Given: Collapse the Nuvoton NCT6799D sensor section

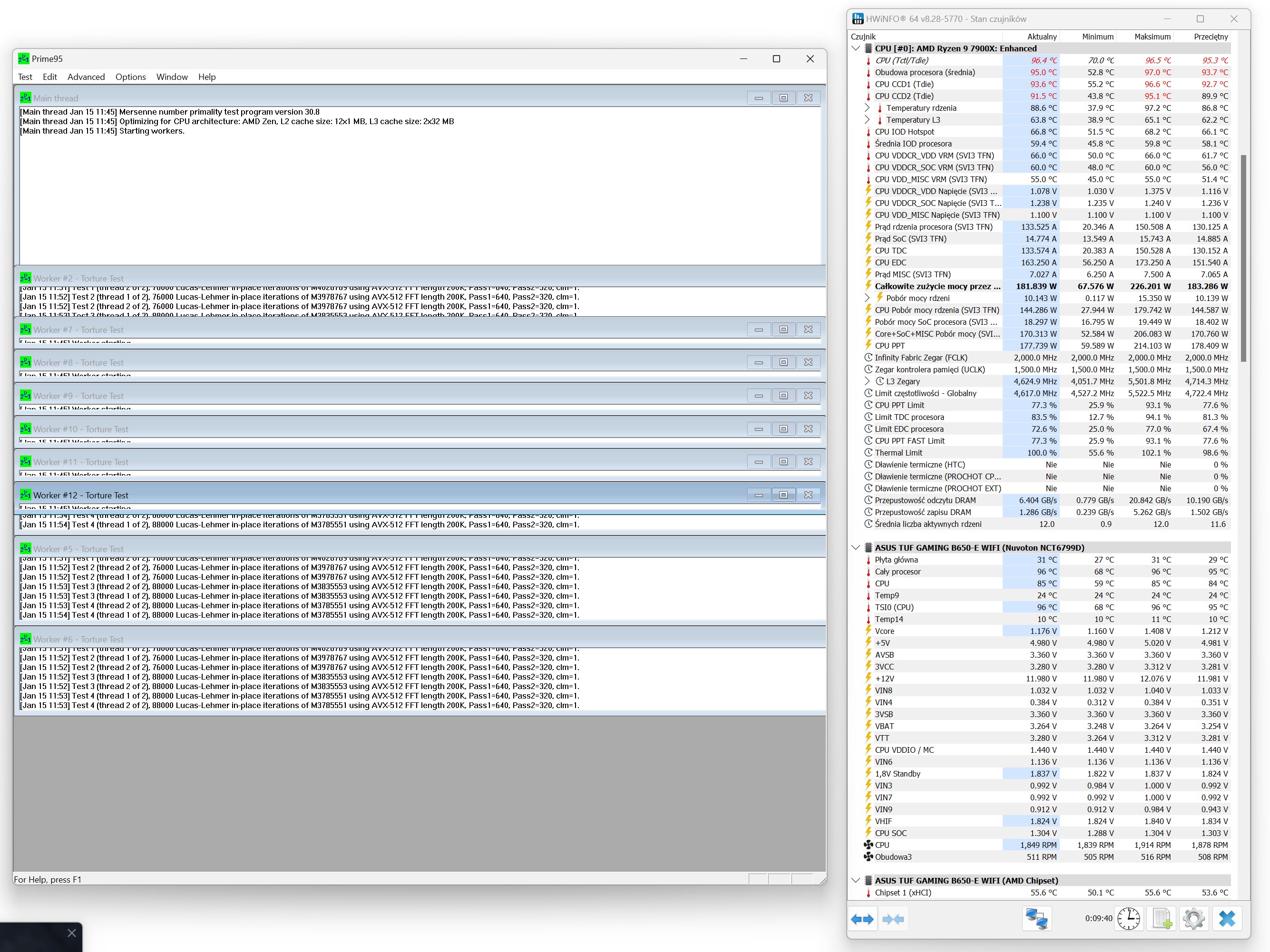Looking at the screenshot, I should tap(856, 547).
